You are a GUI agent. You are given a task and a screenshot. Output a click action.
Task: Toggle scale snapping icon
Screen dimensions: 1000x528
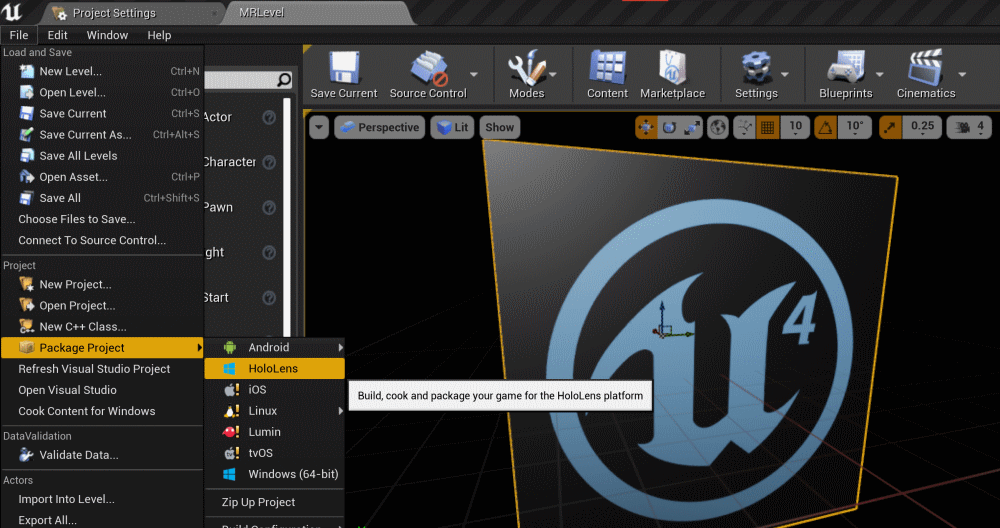tap(890, 128)
